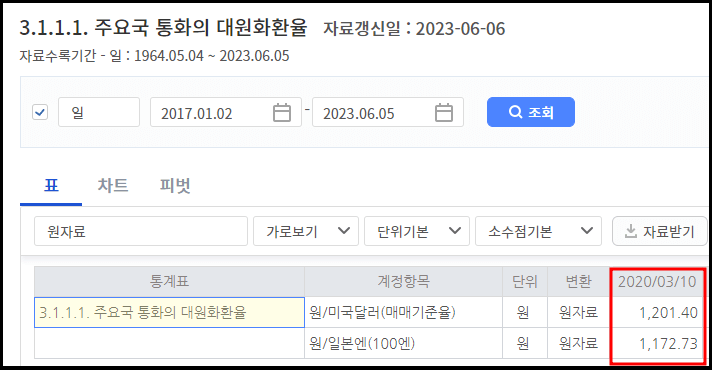Screen dimensions: 712x370
Task: Switch to the 표 tab
Action: click(x=51, y=186)
